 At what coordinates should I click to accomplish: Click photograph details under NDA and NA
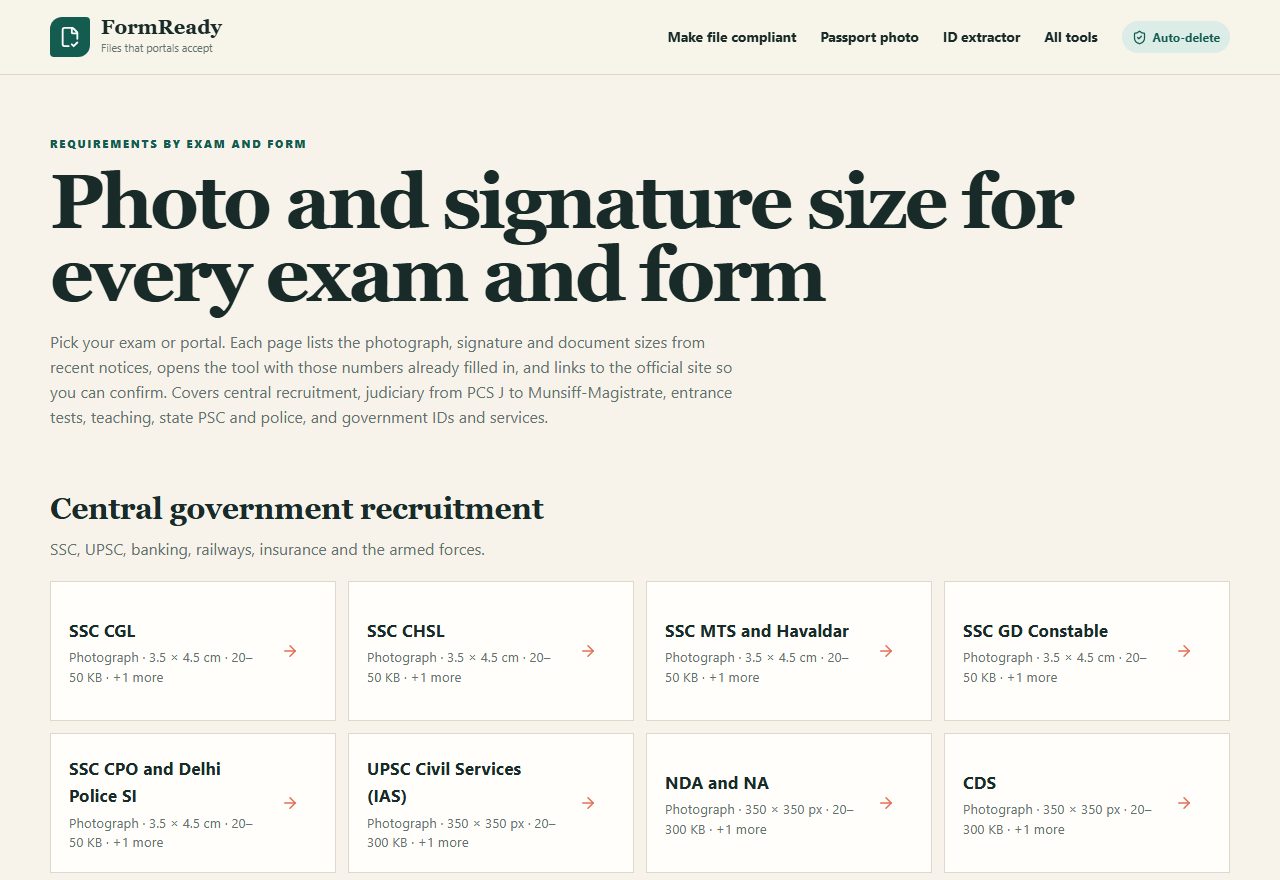pos(759,819)
